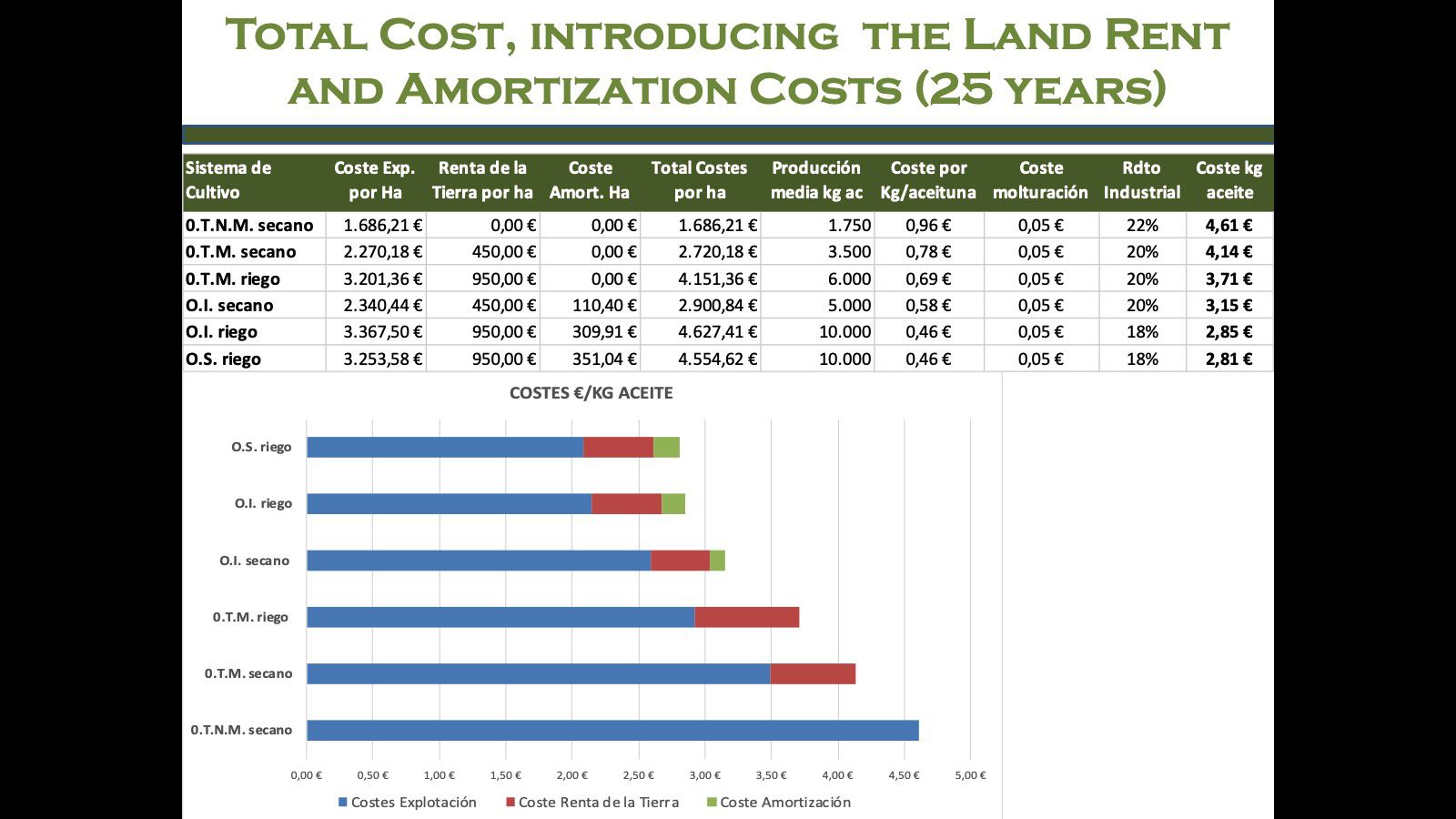Click the "COSTES €/KG ACEITE" chart title
This screenshot has height=819, width=1456.
[591, 393]
